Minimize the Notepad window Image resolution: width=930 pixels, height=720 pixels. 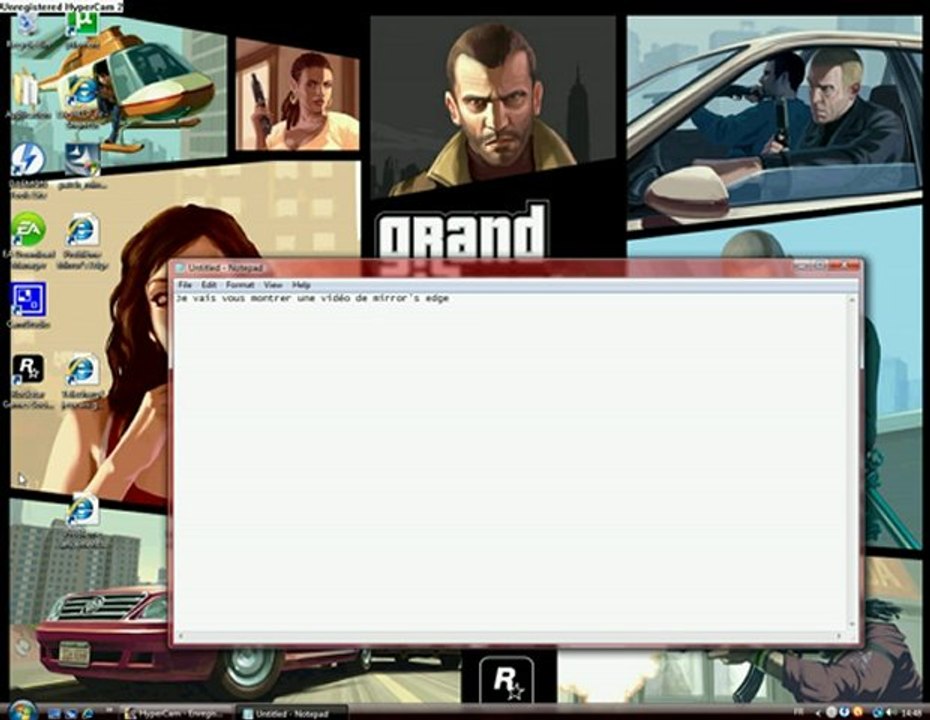click(803, 265)
